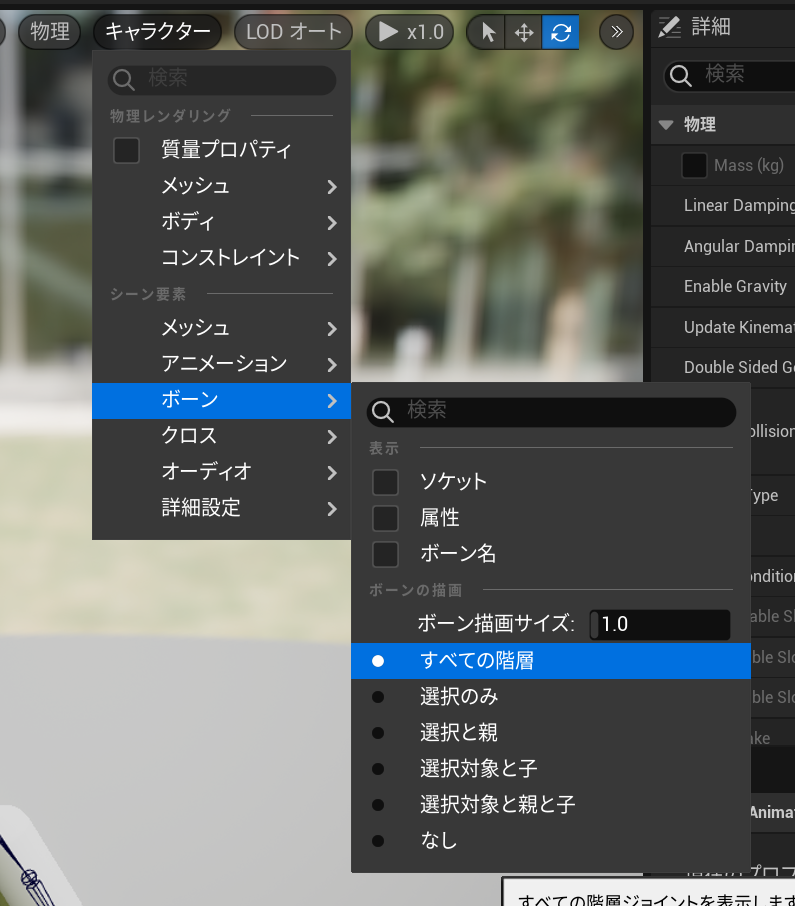Image resolution: width=795 pixels, height=906 pixels.
Task: Open the ボディ submenu
Action: [221, 222]
